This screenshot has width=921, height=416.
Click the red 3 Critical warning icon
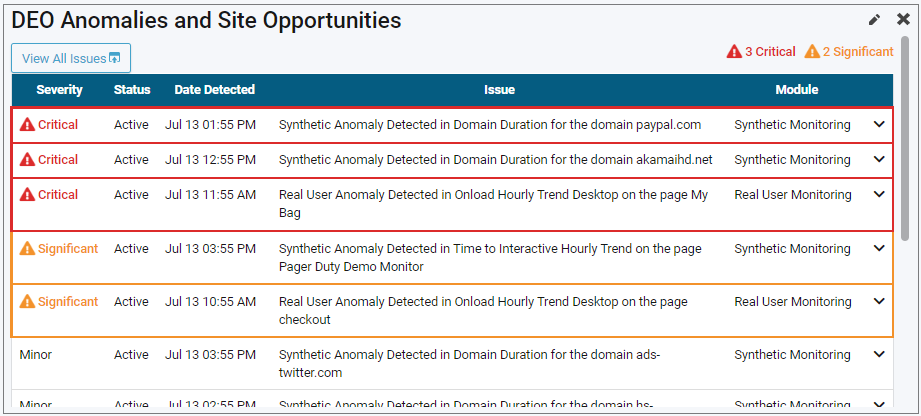tap(734, 52)
